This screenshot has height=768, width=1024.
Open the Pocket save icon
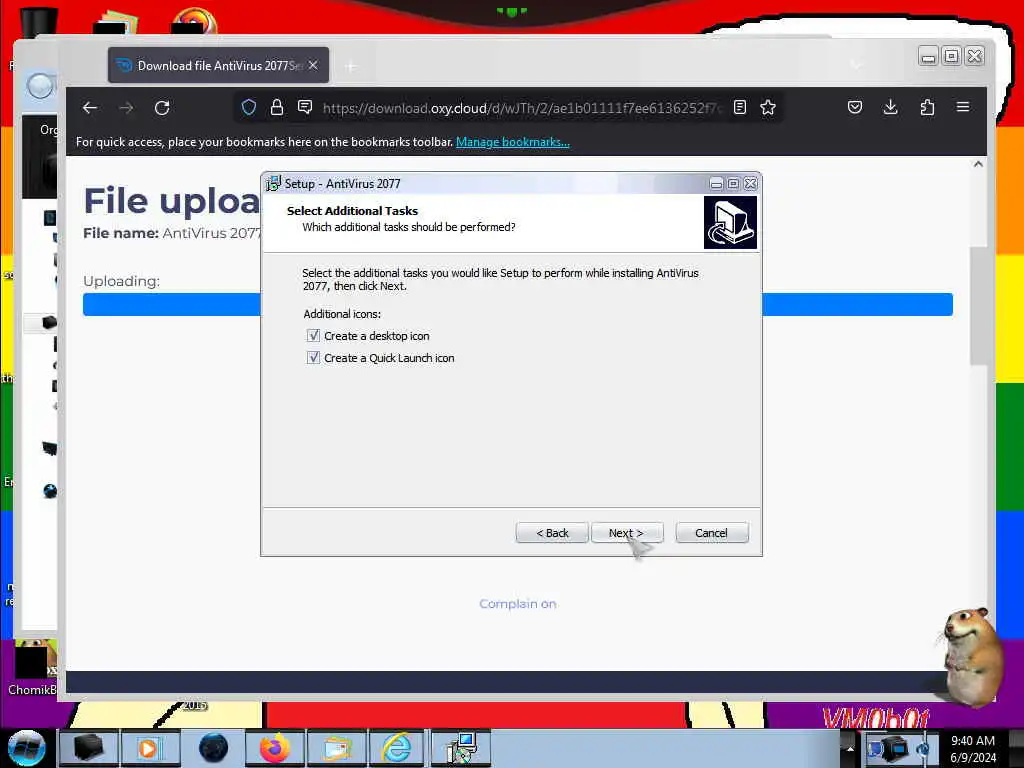[x=855, y=107]
